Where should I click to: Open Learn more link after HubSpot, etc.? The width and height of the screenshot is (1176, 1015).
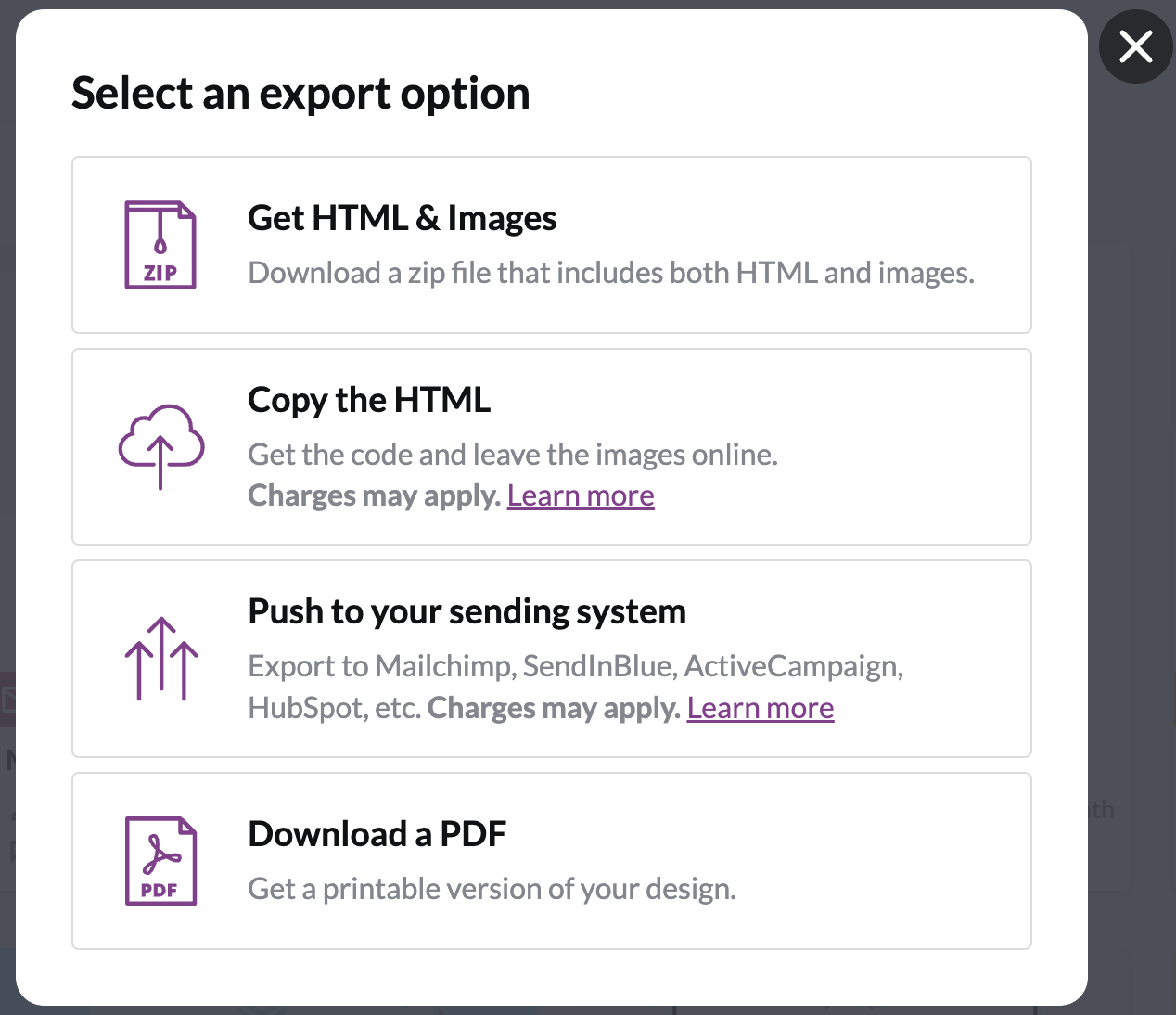(761, 709)
